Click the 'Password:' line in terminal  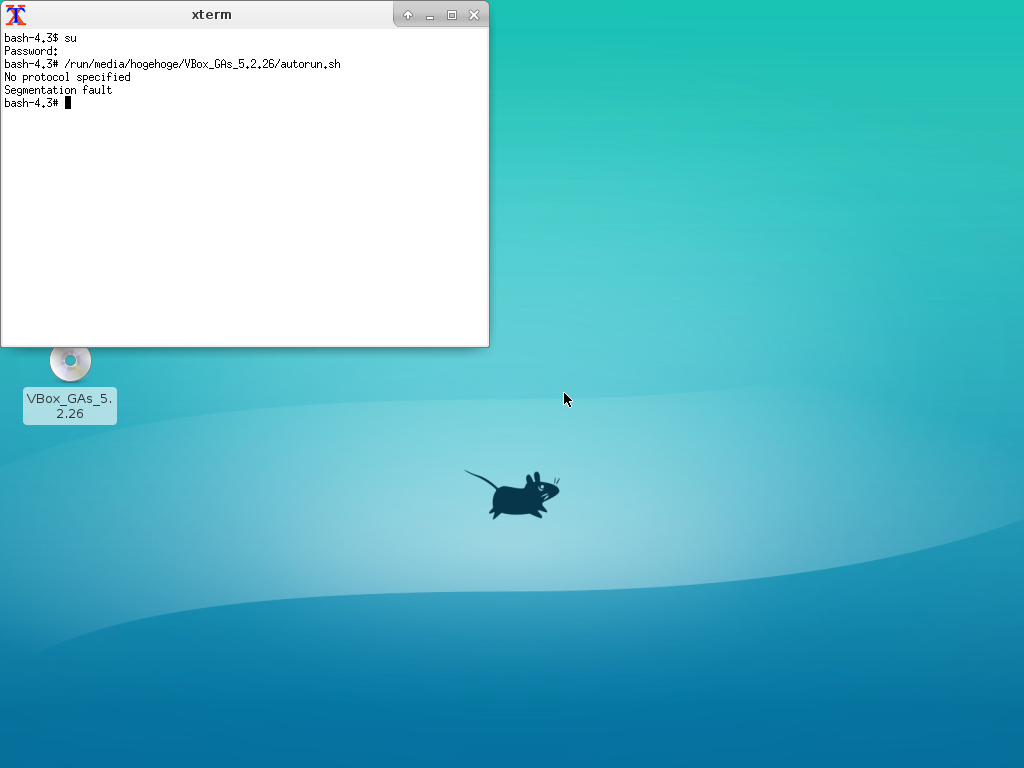pyautogui.click(x=31, y=51)
